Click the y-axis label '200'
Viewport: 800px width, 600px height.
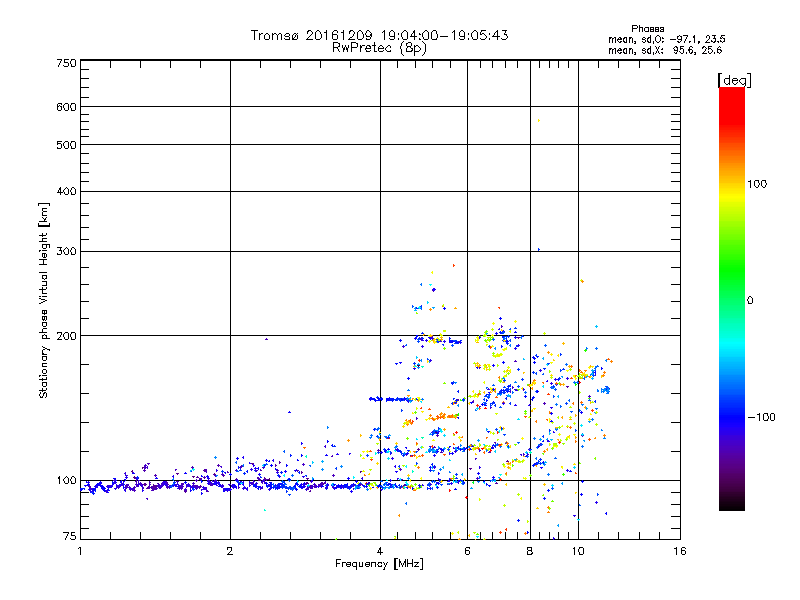(66, 336)
